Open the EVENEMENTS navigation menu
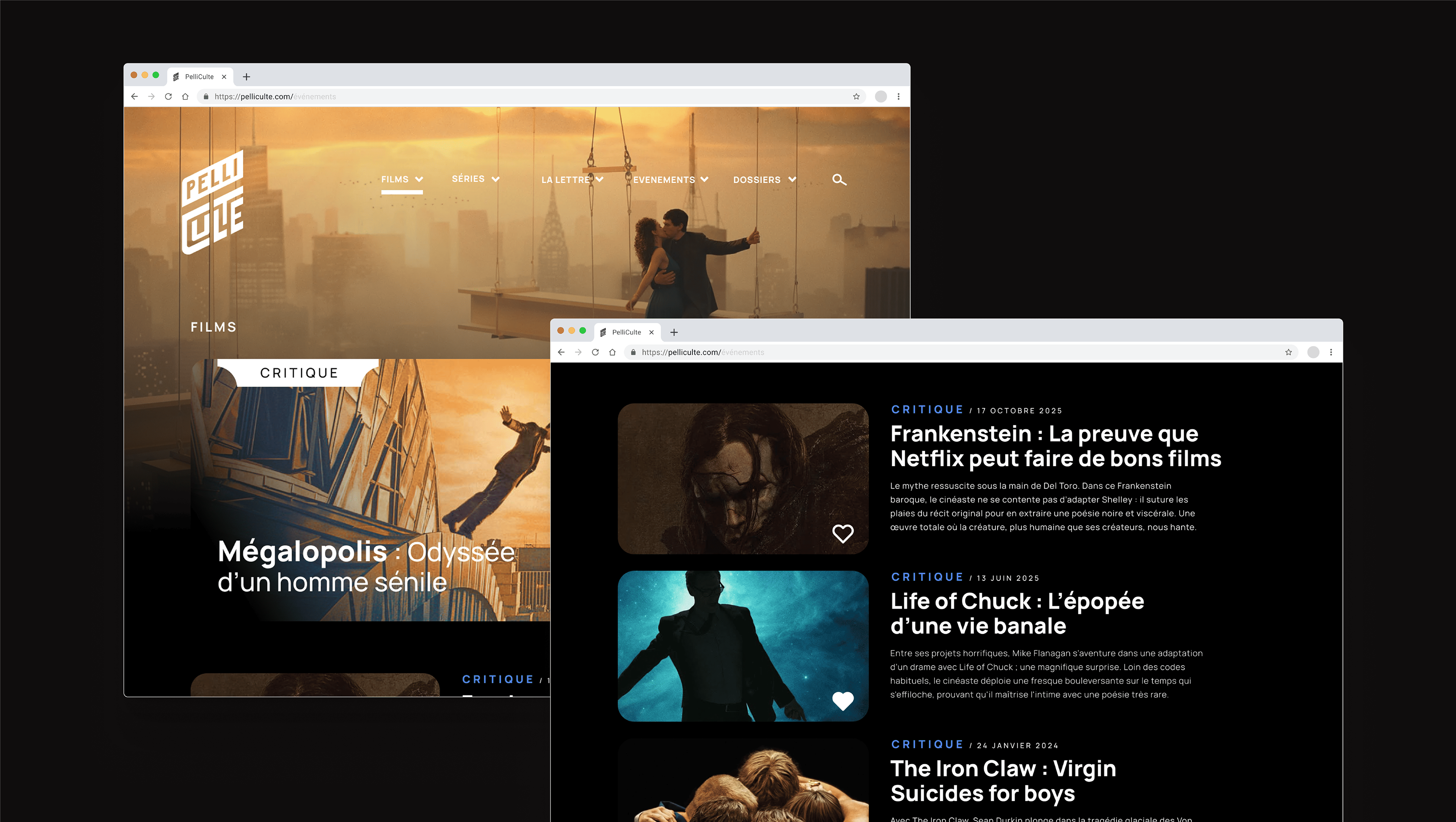The height and width of the screenshot is (822, 1456). pos(670,180)
